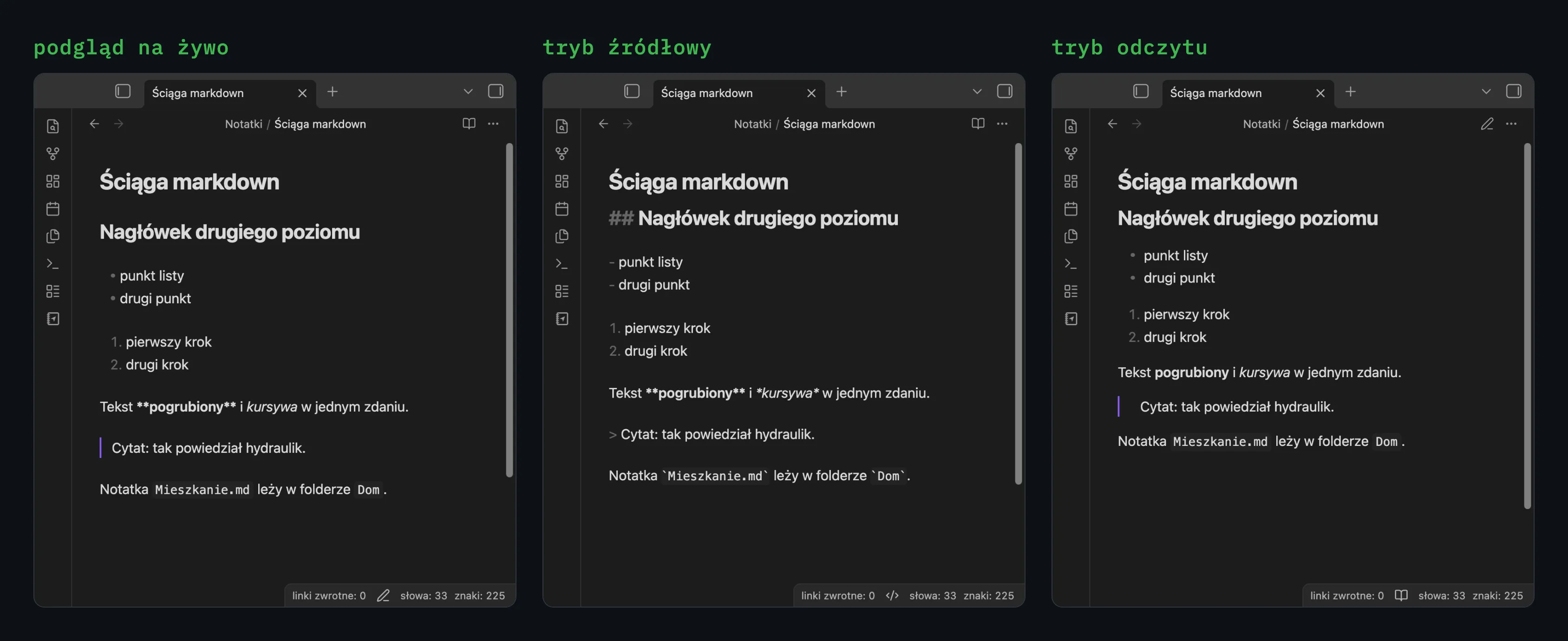This screenshot has width=1568, height=641.
Task: Open canvas icon in source mode window
Action: [x=562, y=181]
